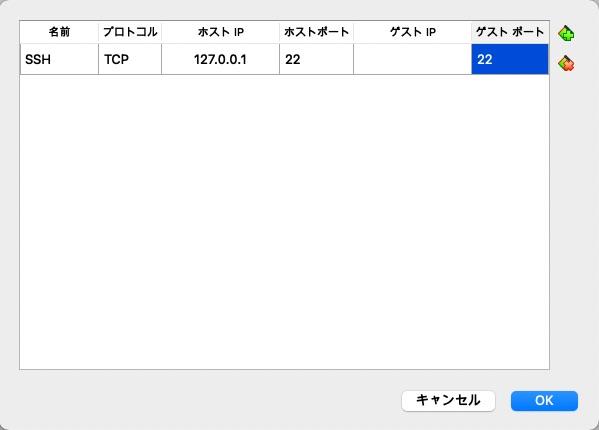
Task: Select the highlighted guest port 22 cell
Action: tap(510, 59)
